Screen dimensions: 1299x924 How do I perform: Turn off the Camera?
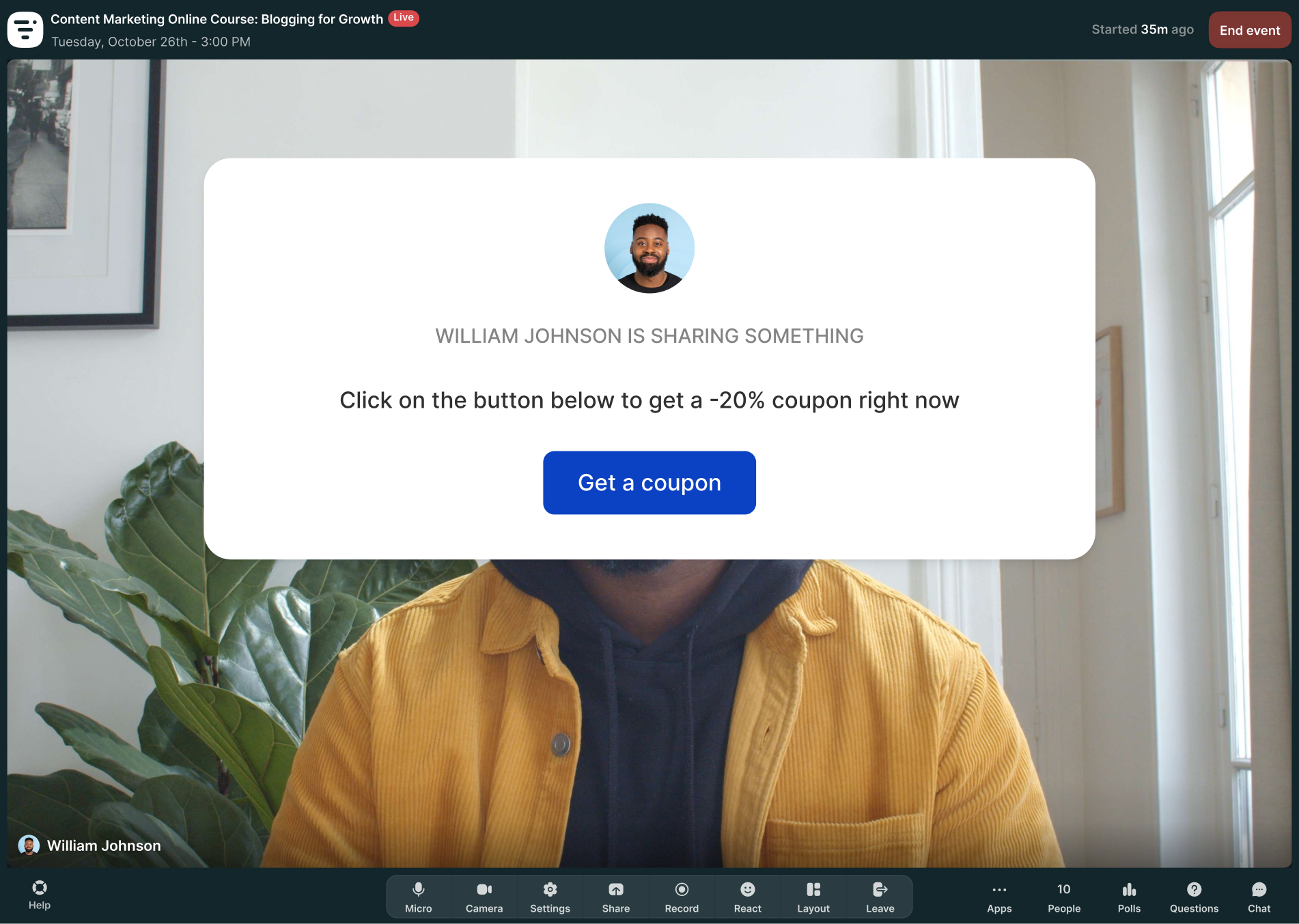click(484, 897)
